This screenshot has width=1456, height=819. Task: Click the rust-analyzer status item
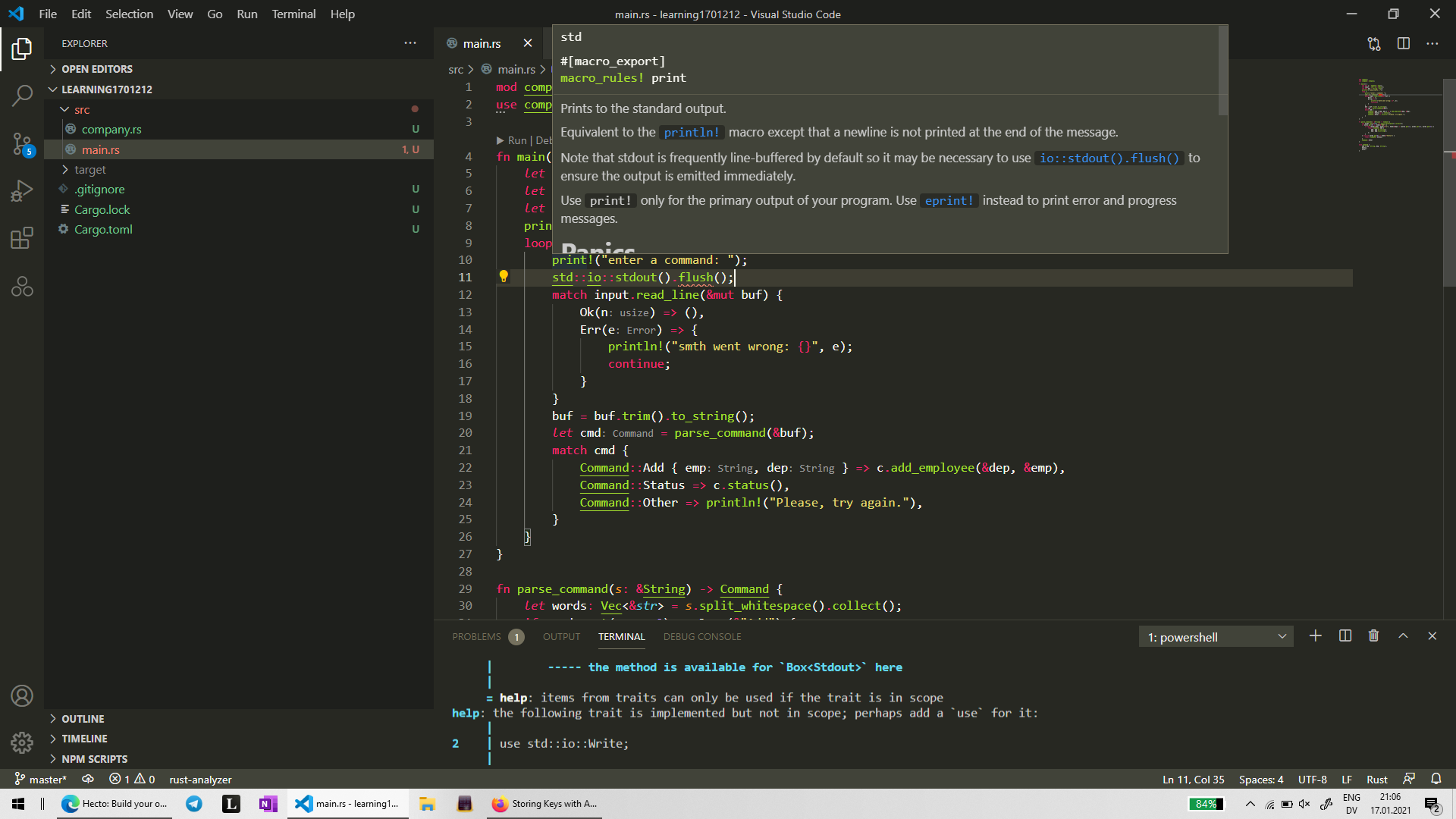200,779
